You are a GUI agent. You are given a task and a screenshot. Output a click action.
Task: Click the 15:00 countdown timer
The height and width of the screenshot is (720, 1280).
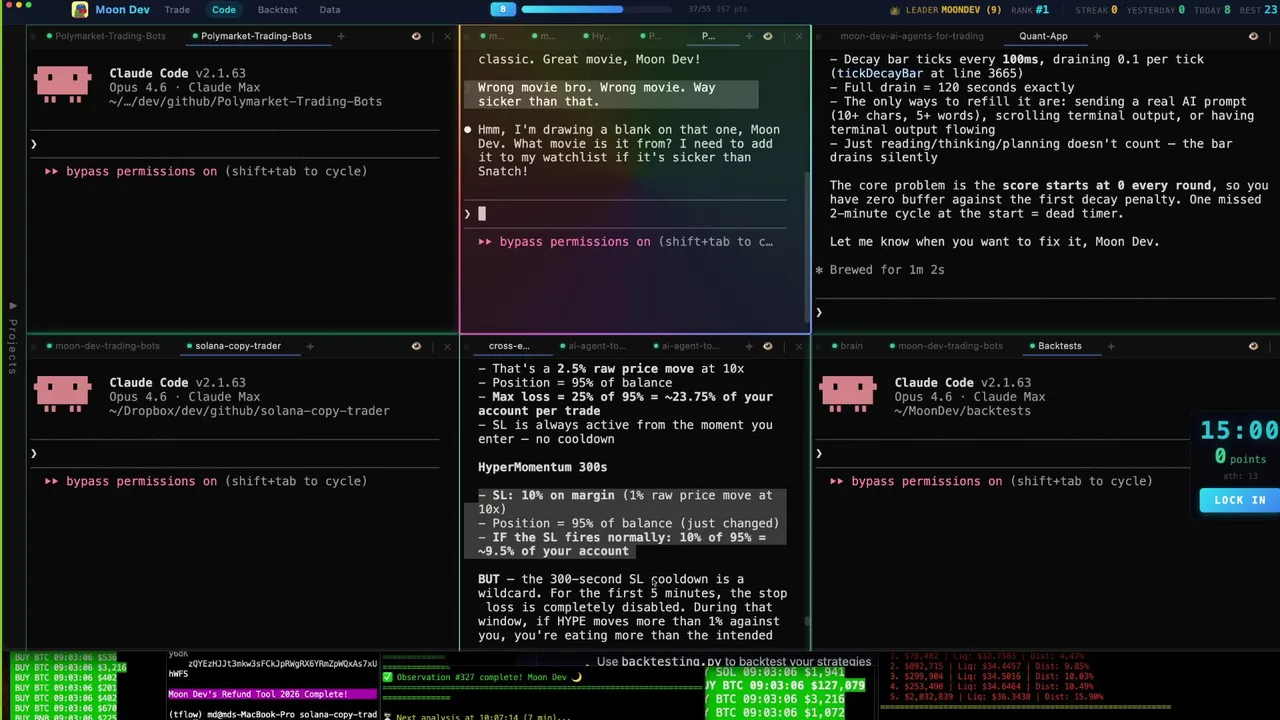(x=1240, y=431)
